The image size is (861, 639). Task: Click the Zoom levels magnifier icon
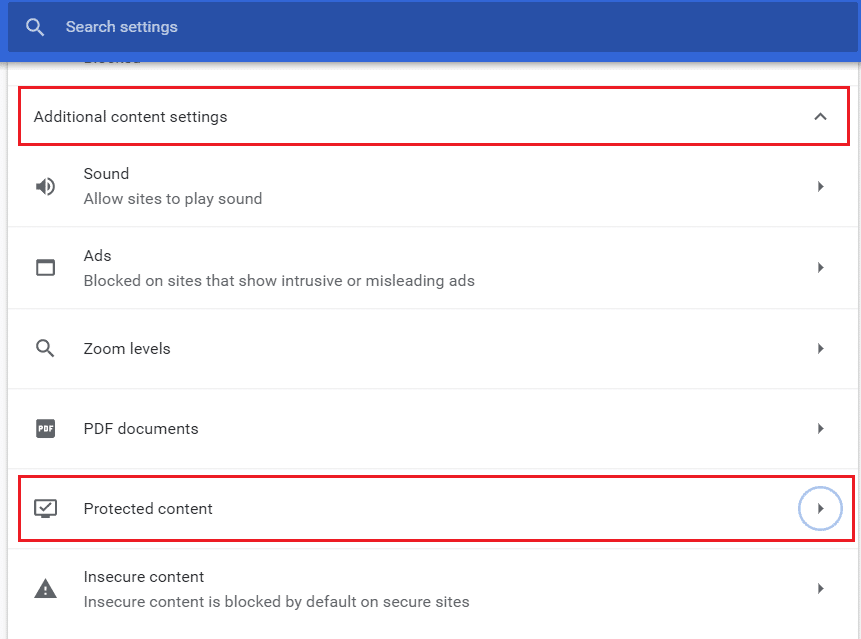[x=46, y=349]
